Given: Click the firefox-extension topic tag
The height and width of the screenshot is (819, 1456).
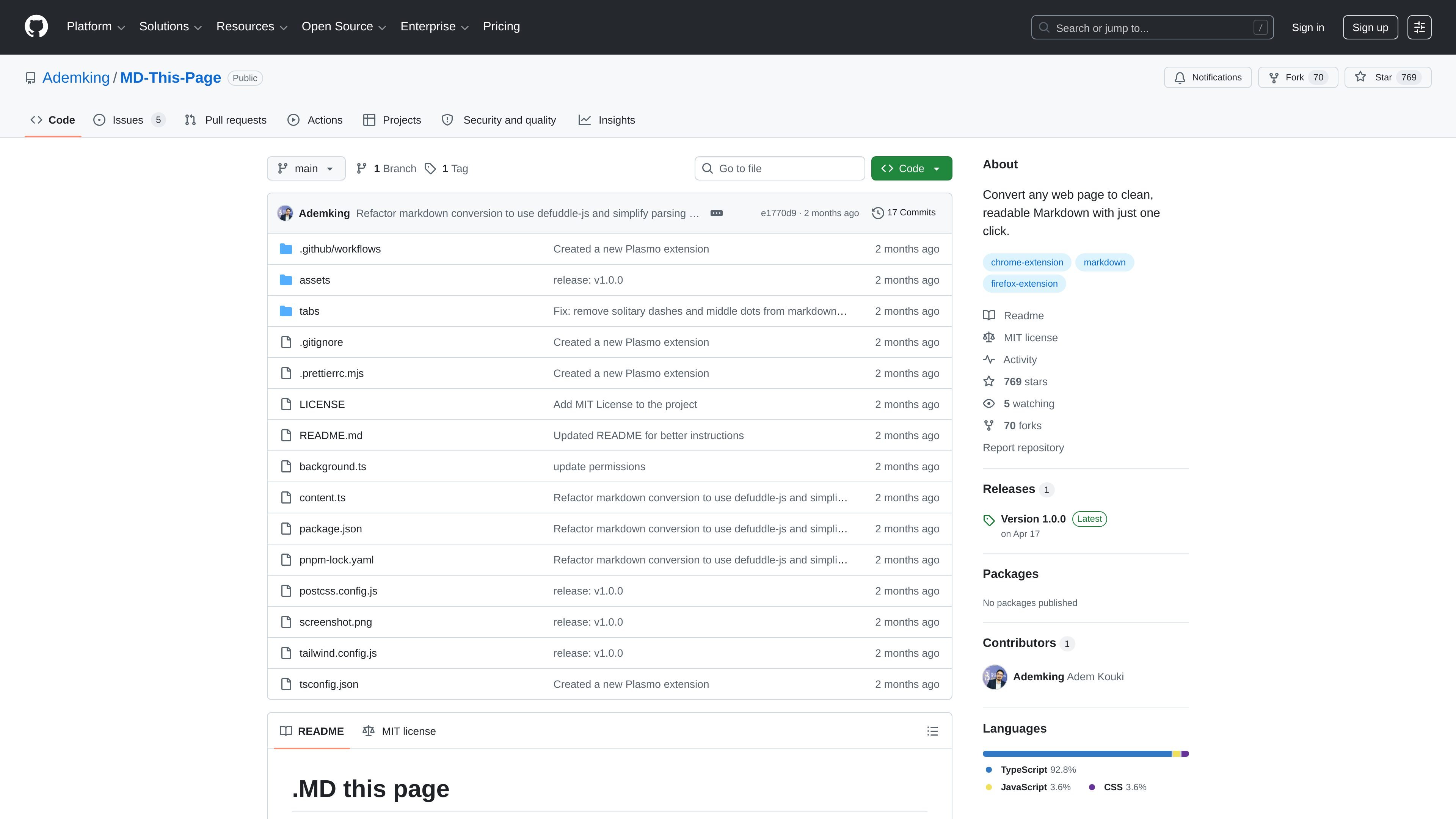Looking at the screenshot, I should 1024,283.
